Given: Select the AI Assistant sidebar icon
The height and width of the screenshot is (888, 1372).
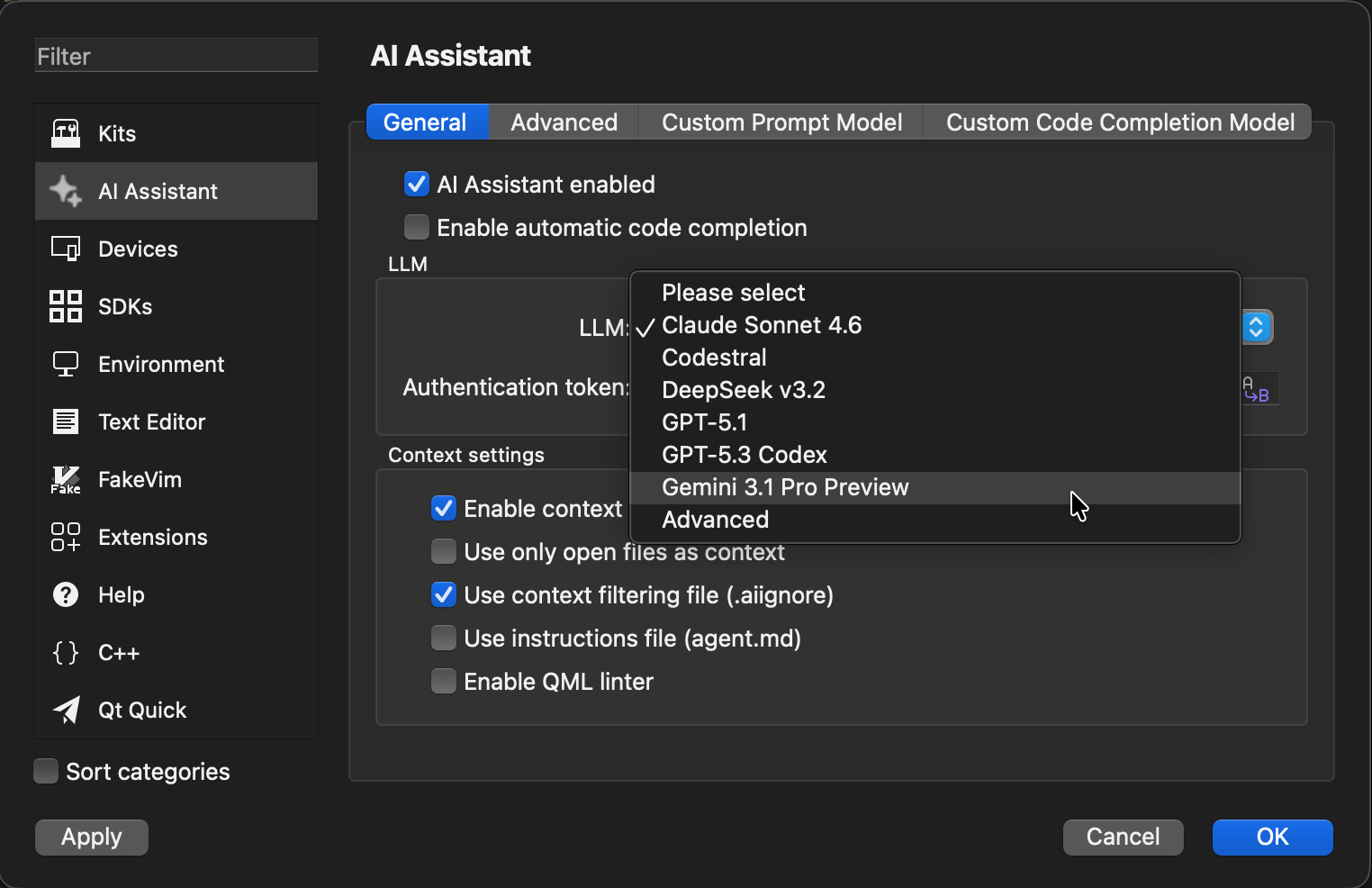Looking at the screenshot, I should coord(65,191).
